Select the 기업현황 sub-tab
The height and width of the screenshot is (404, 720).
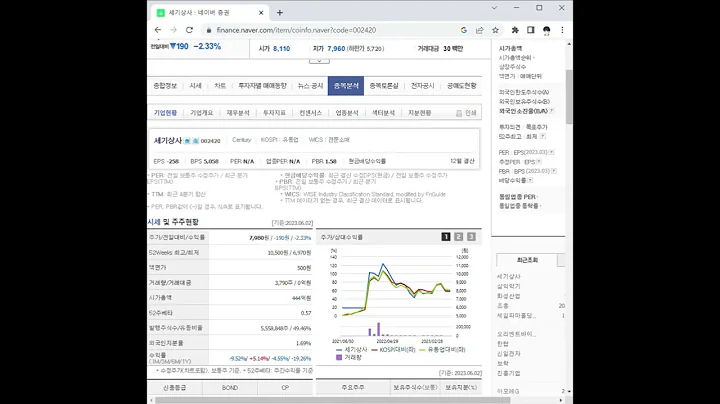(165, 113)
